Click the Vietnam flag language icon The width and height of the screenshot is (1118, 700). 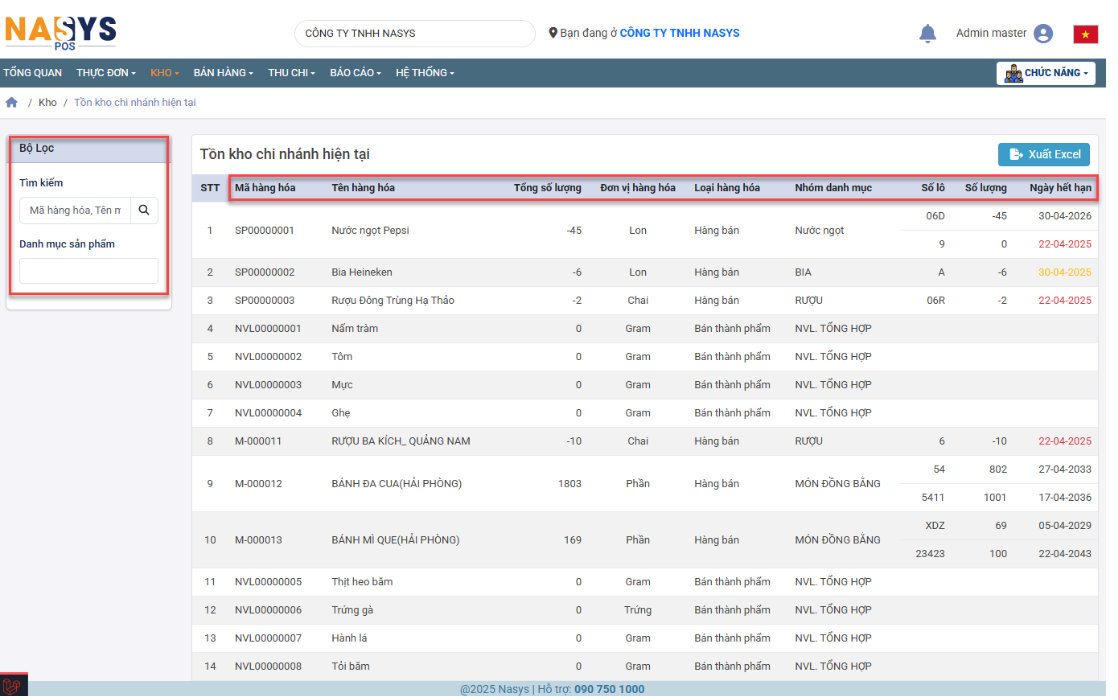click(x=1085, y=34)
